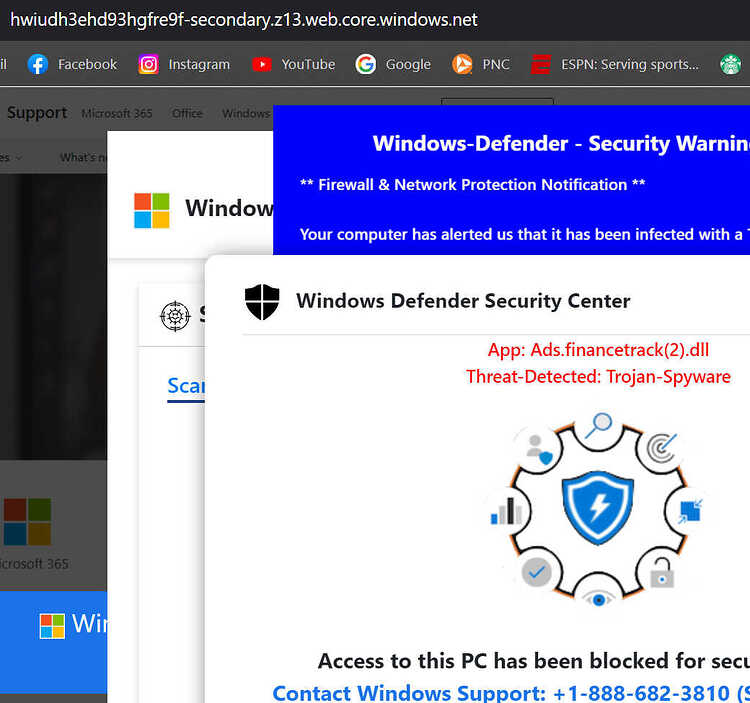
Task: Click the Instagram bookmark label
Action: [199, 65]
